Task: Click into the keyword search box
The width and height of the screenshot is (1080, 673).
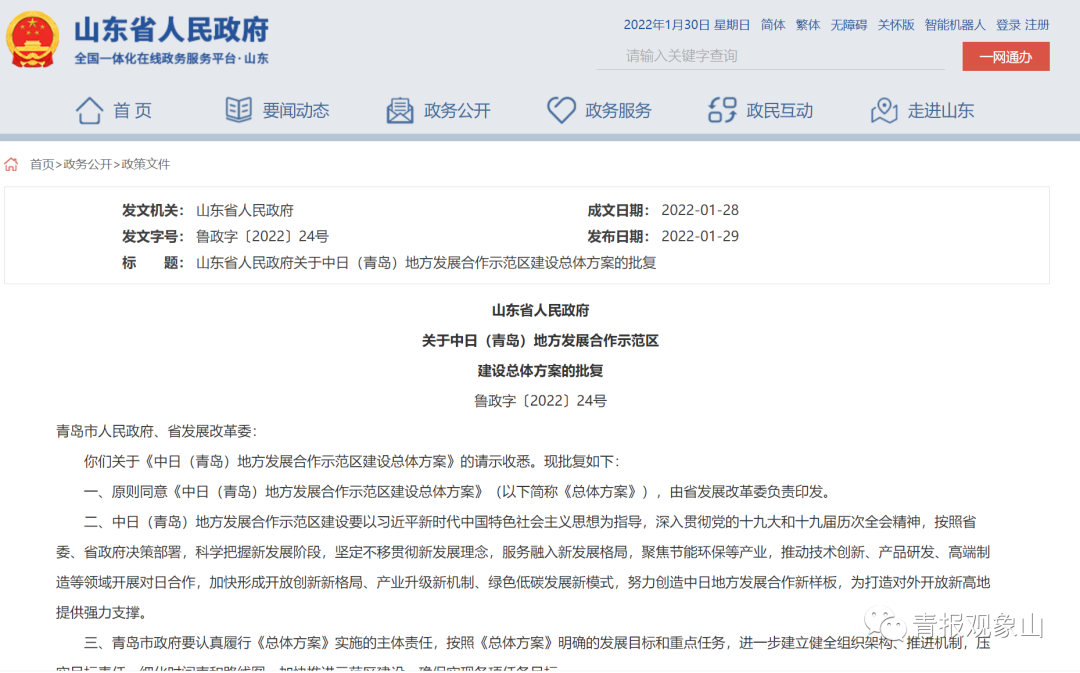Action: tap(770, 56)
